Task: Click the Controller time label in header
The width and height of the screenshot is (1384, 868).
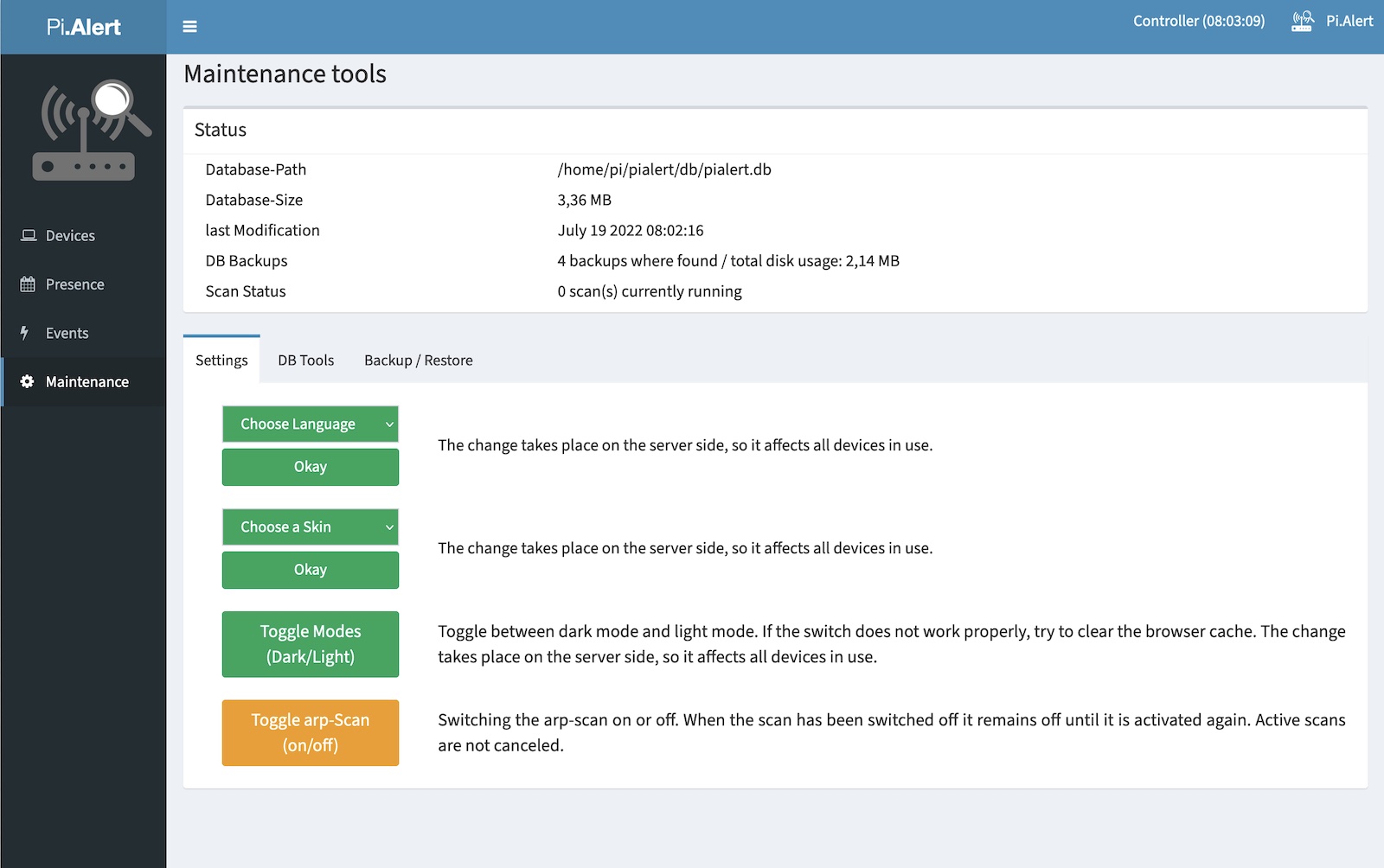Action: click(1198, 21)
